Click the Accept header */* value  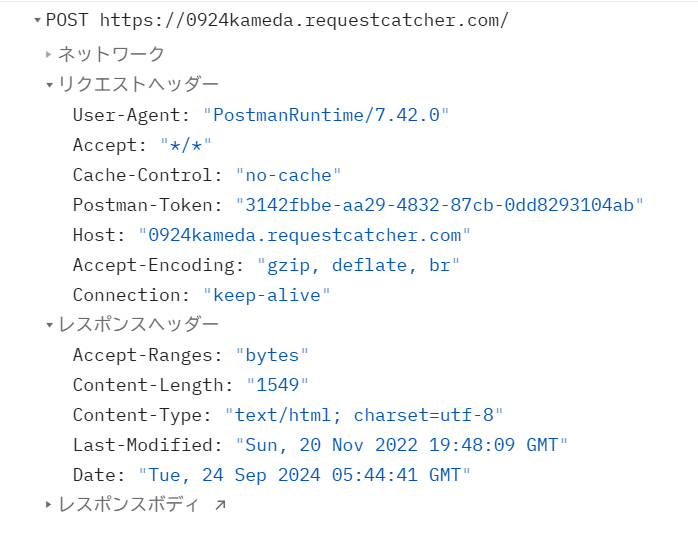(x=186, y=145)
